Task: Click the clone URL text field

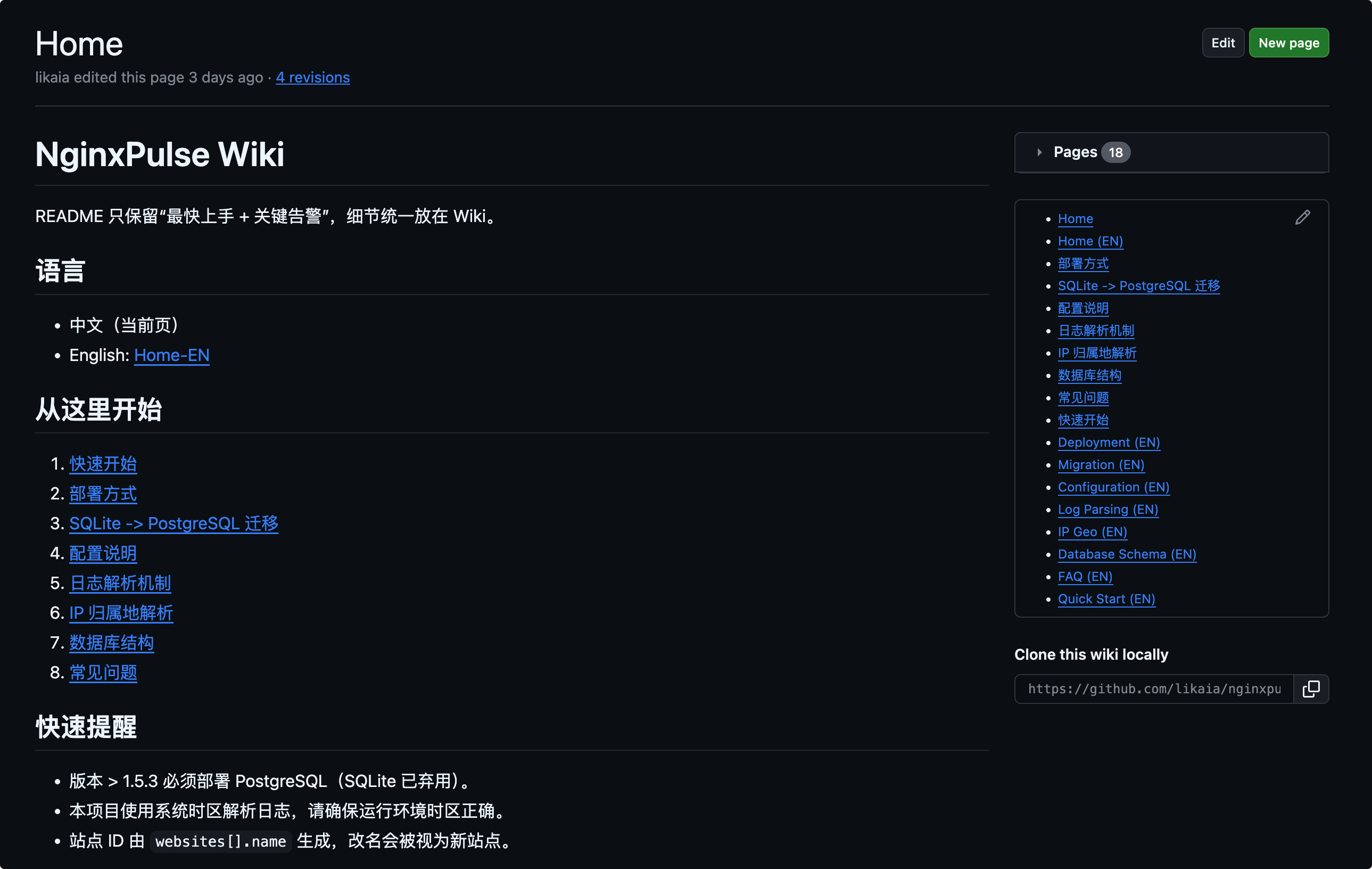Action: [x=1154, y=689]
